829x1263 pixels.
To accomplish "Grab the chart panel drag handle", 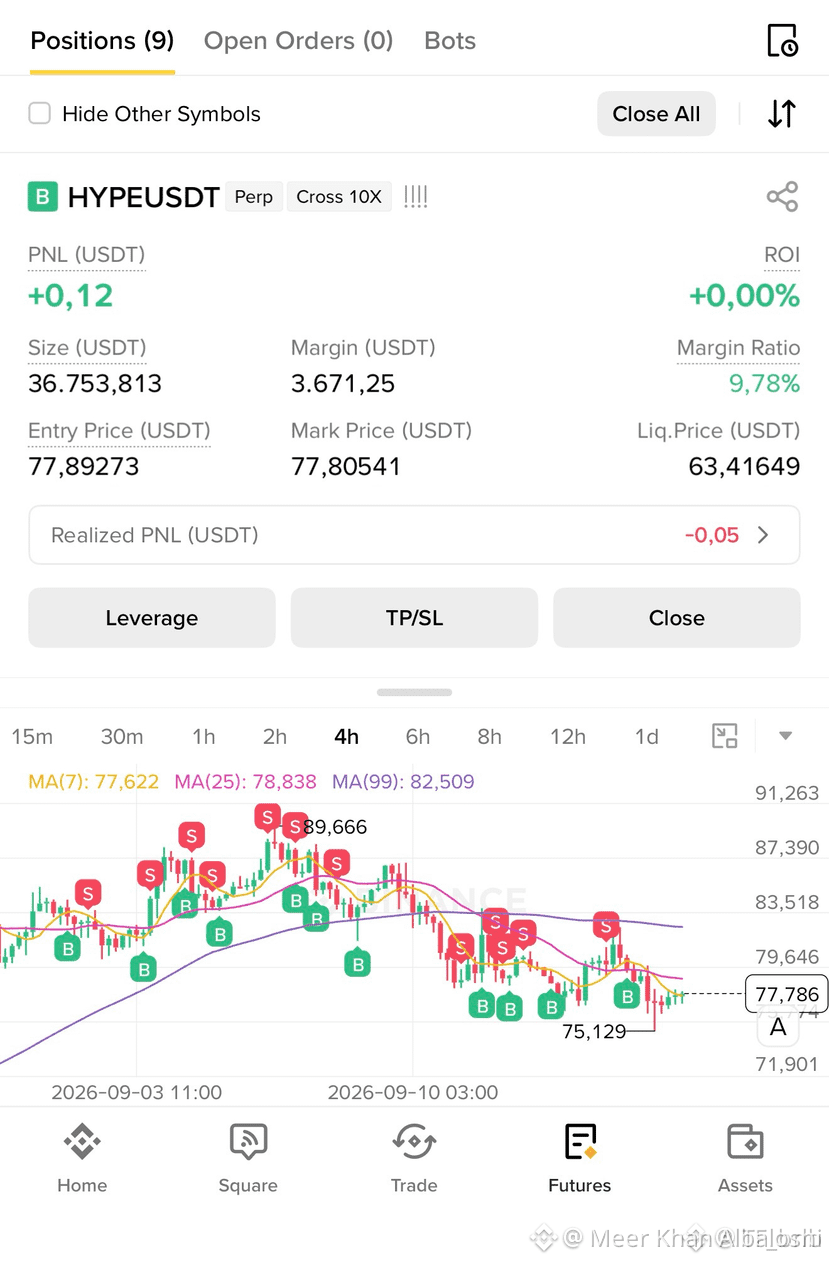I will pos(414,692).
